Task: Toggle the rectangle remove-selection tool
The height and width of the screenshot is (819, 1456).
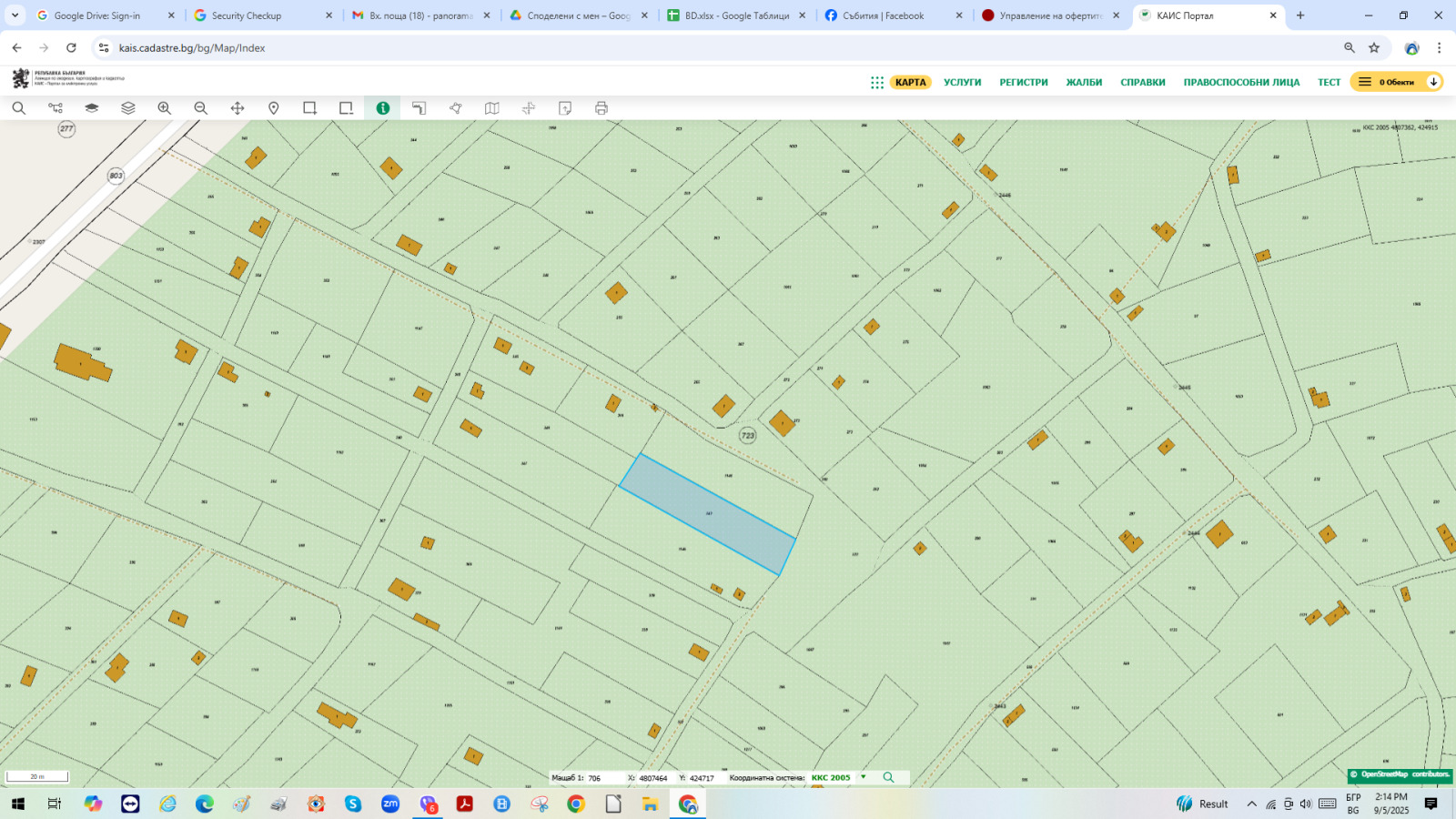Action: (x=347, y=108)
